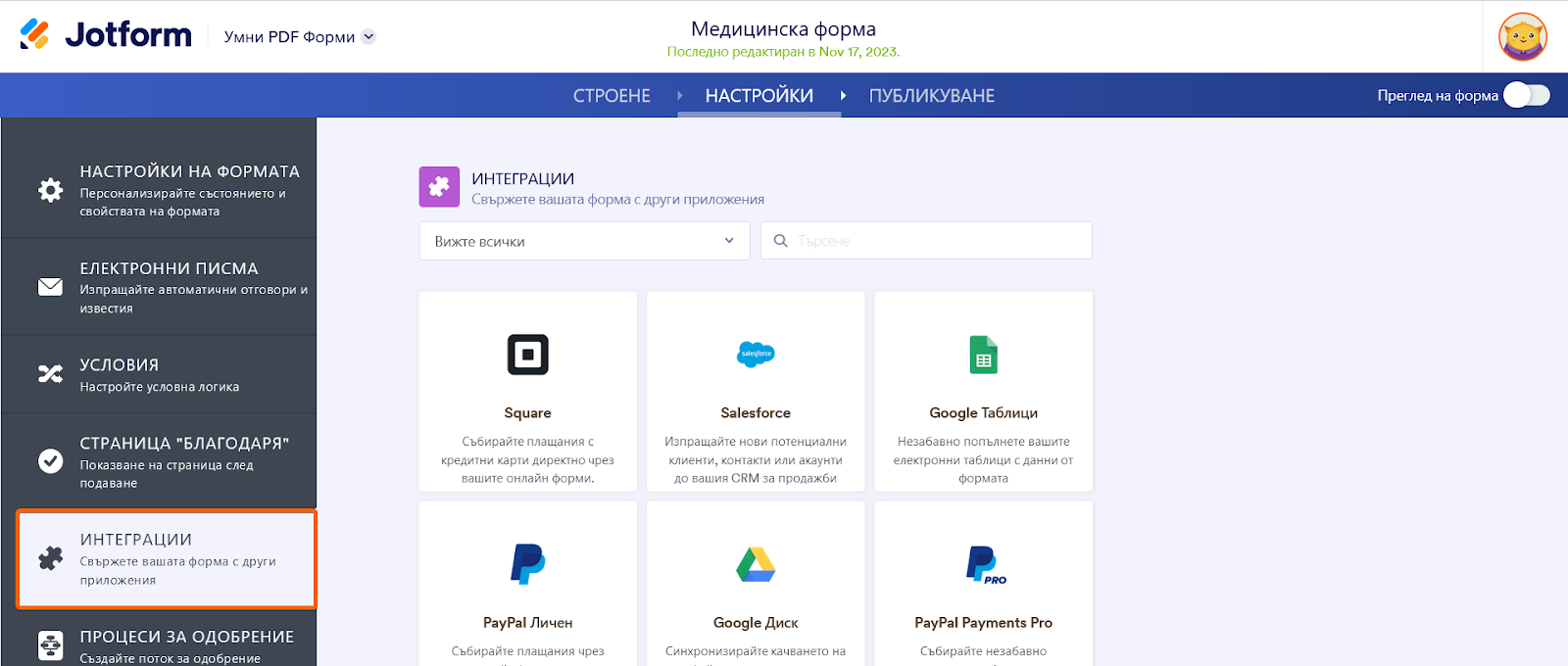Screen dimensions: 1568x666
Task: Open the Умни PDF Форми dropdown
Action: pos(299,36)
